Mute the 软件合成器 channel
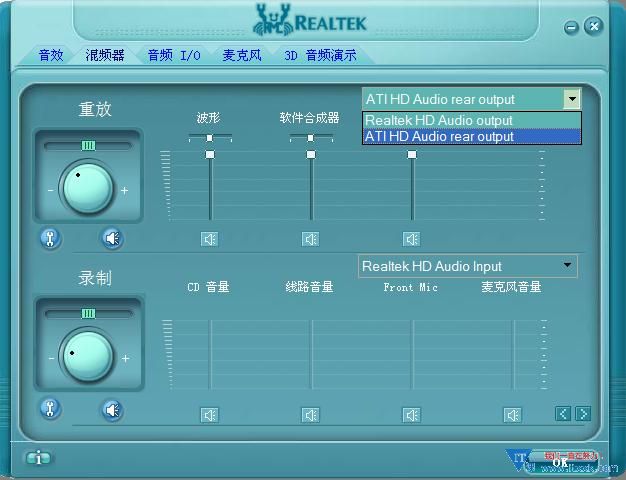Viewport: 626px width, 480px height. [x=311, y=240]
